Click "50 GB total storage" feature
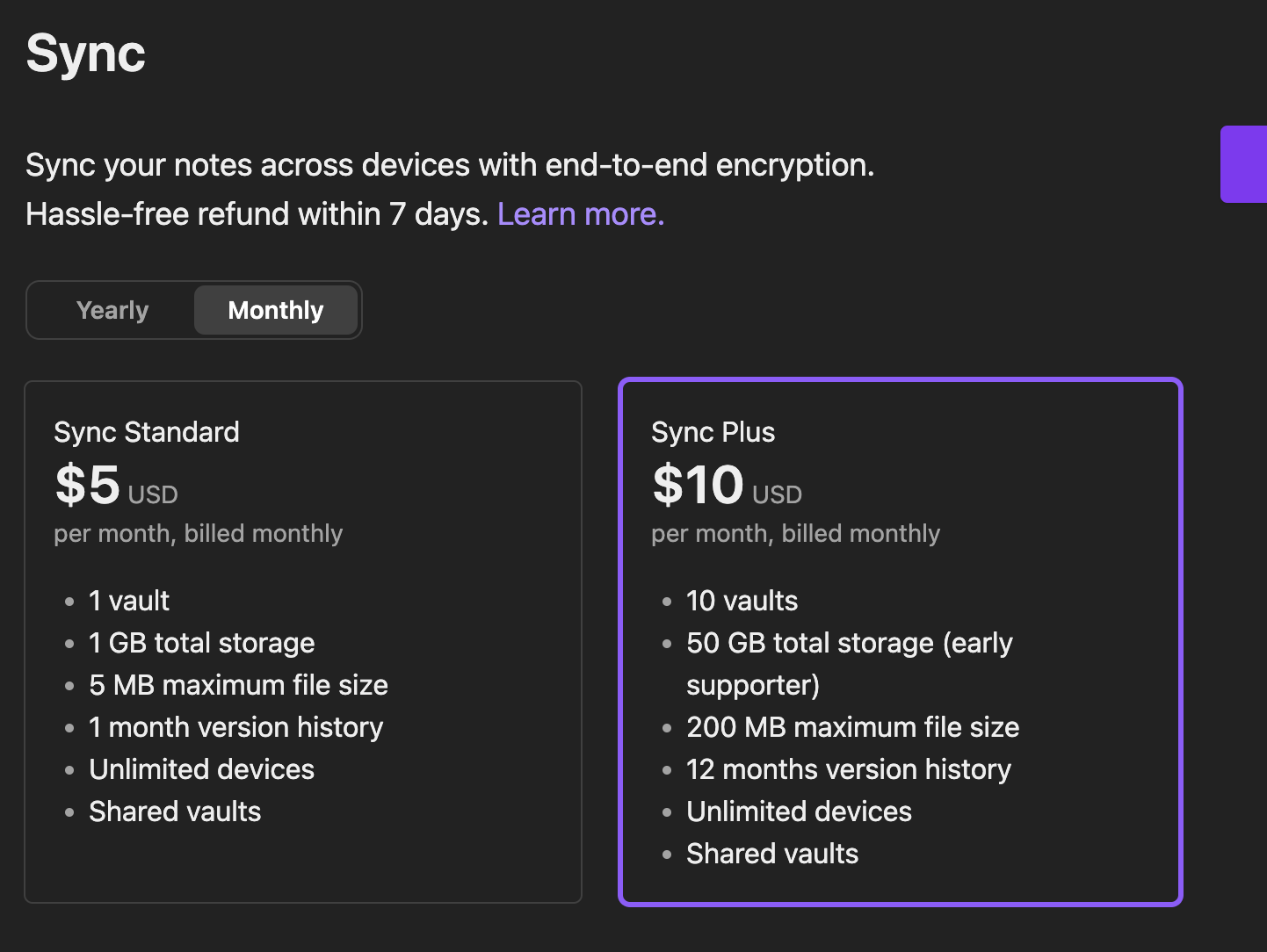1267x952 pixels. click(x=849, y=643)
